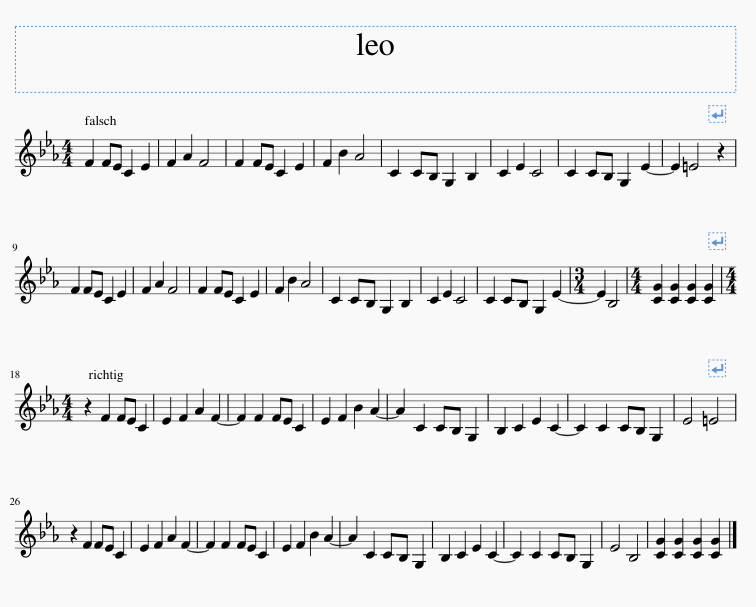Viewport: 756px width, 607px height.
Task: Click the 'richtig' staff text
Action: tap(106, 375)
